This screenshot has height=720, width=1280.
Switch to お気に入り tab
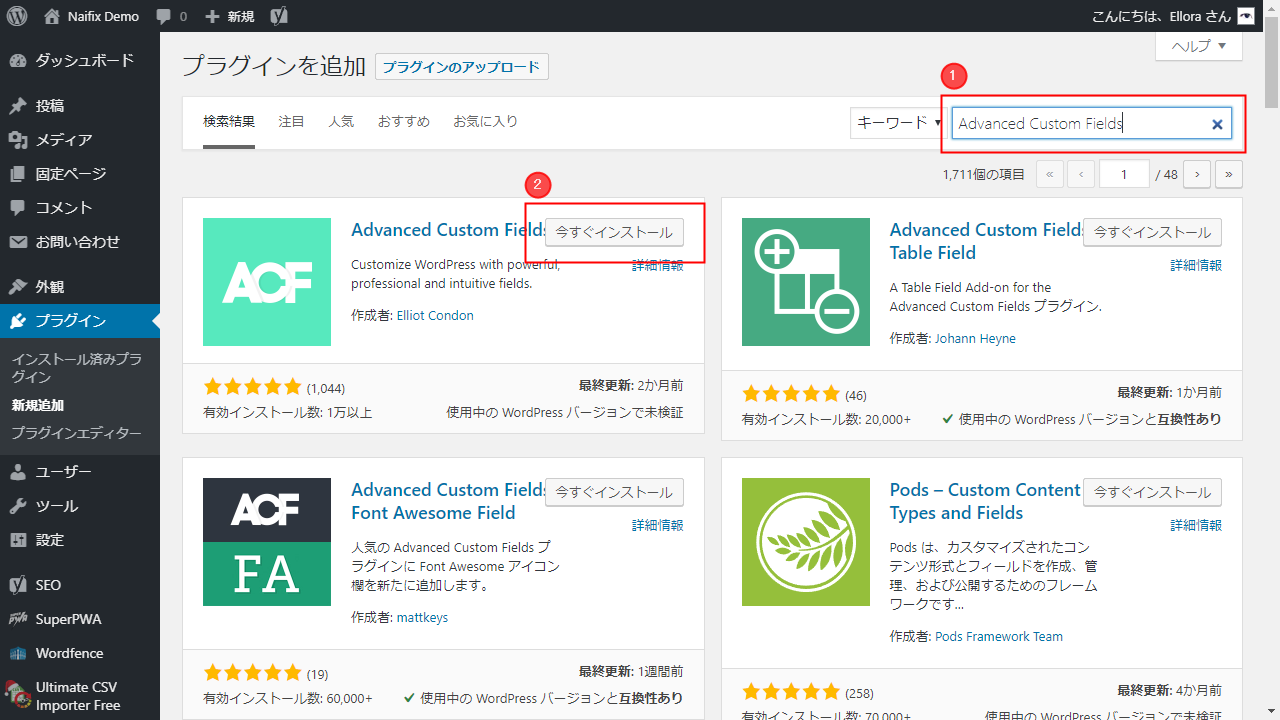pyautogui.click(x=485, y=122)
